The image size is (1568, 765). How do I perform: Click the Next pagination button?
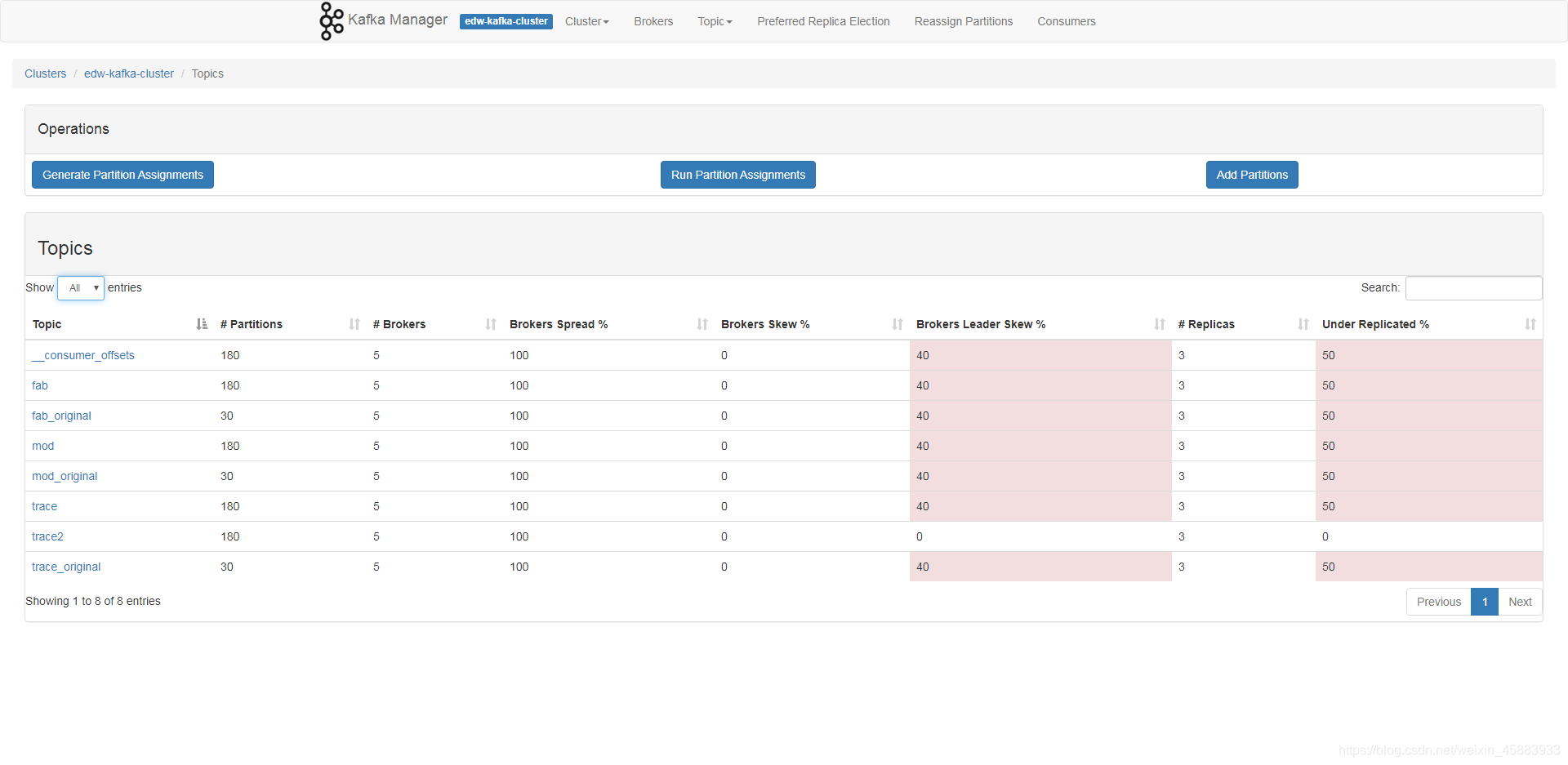tap(1520, 602)
